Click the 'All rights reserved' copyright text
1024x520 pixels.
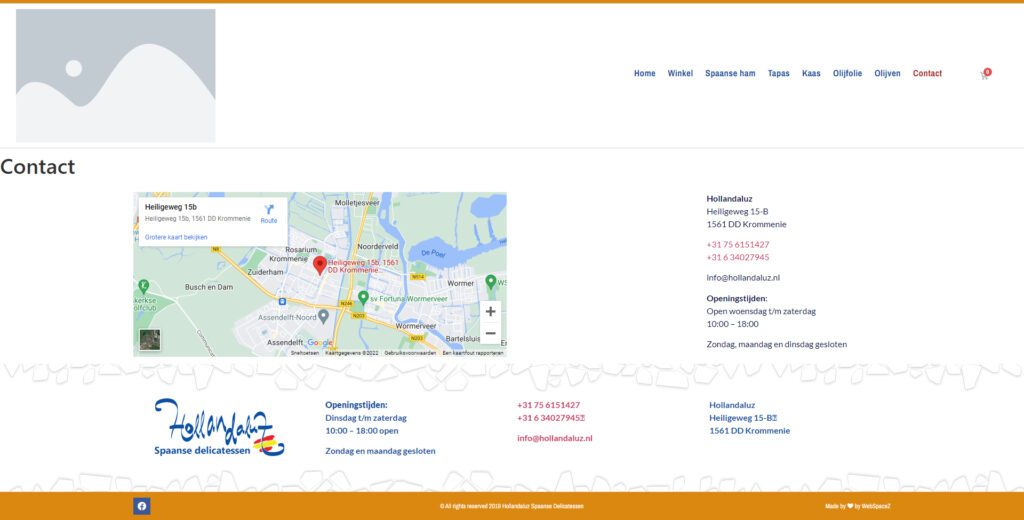pos(511,506)
